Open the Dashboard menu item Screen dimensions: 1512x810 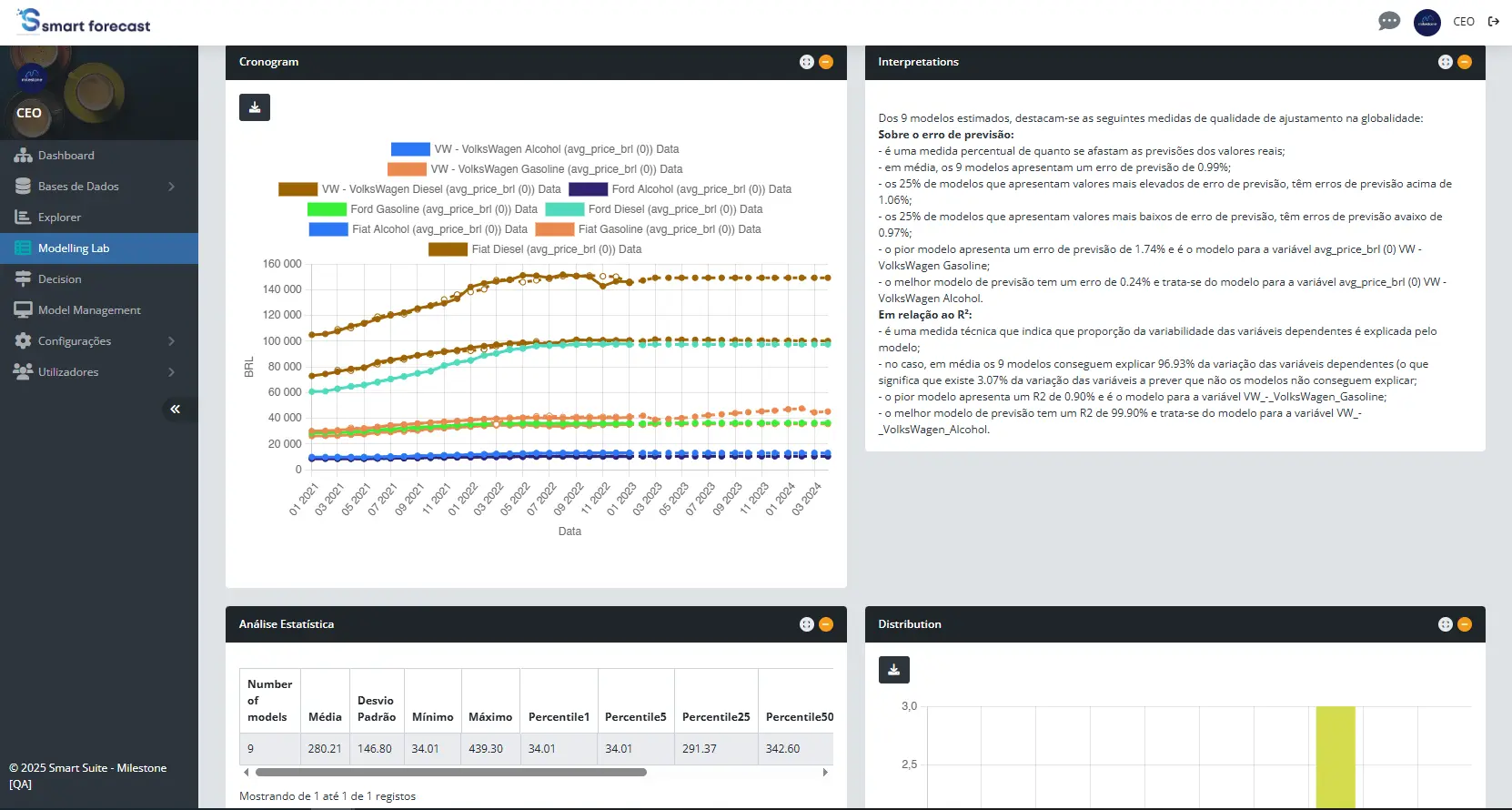(x=66, y=156)
